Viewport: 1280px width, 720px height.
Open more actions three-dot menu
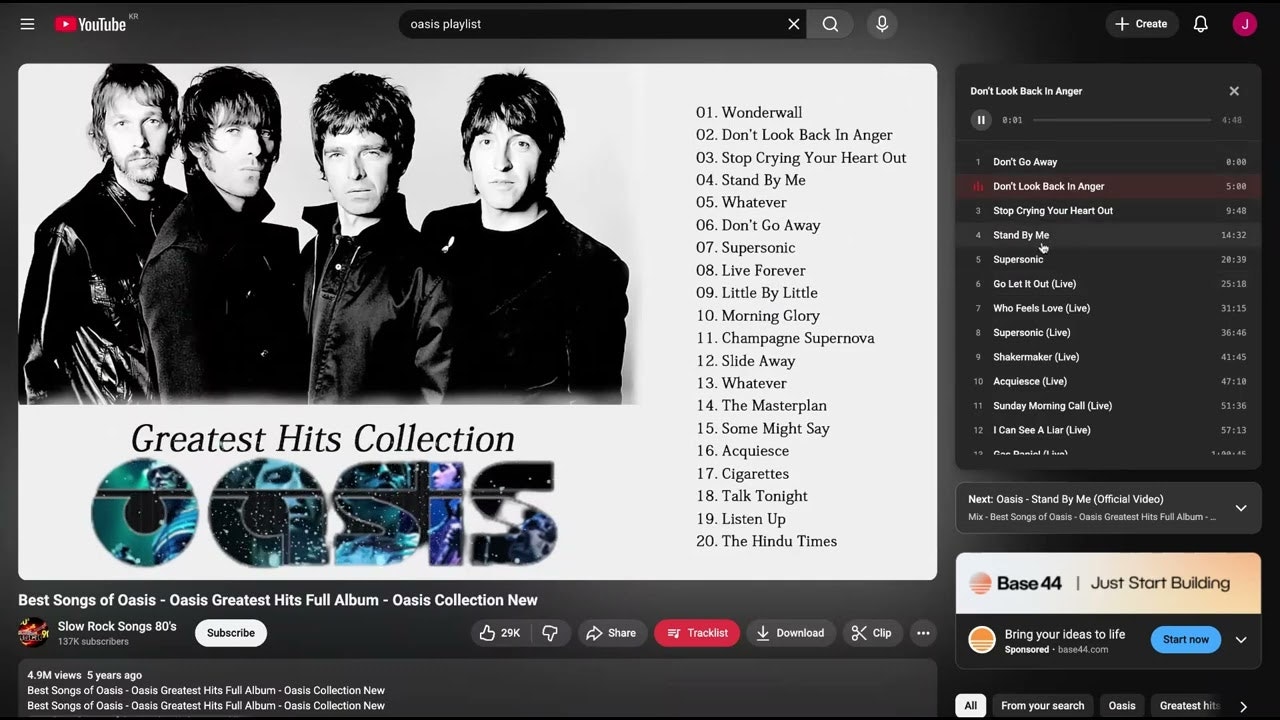[923, 633]
